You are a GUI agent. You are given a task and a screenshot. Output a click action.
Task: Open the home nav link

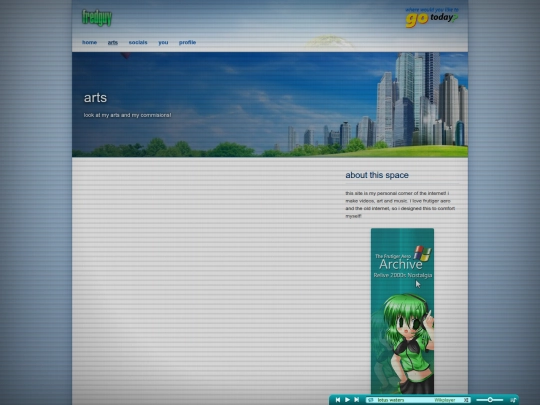(x=90, y=42)
